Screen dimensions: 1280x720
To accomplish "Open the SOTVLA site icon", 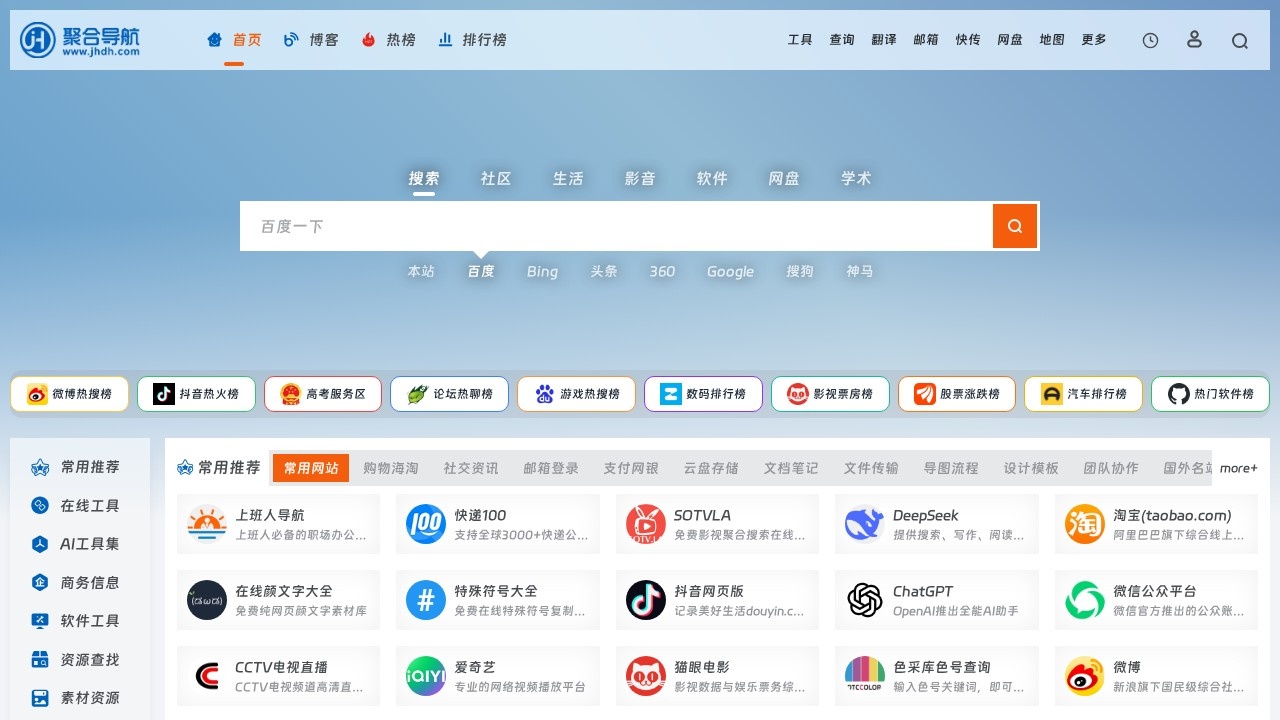I will (x=646, y=524).
